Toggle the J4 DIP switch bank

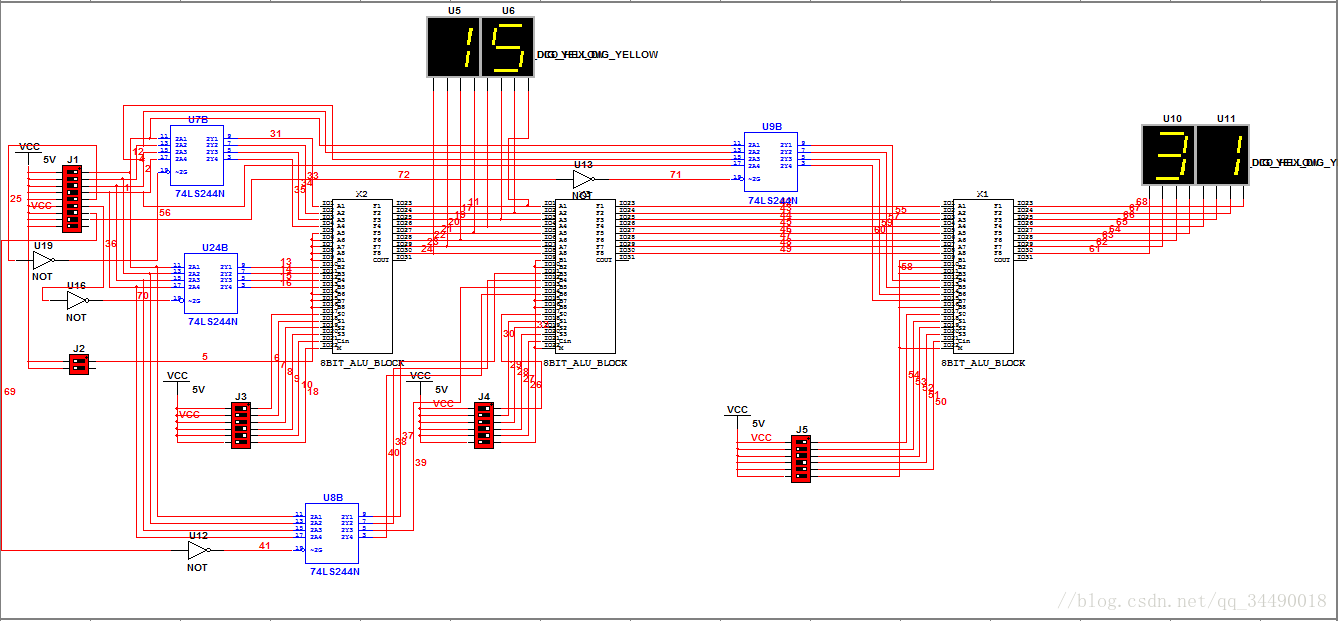pos(484,425)
